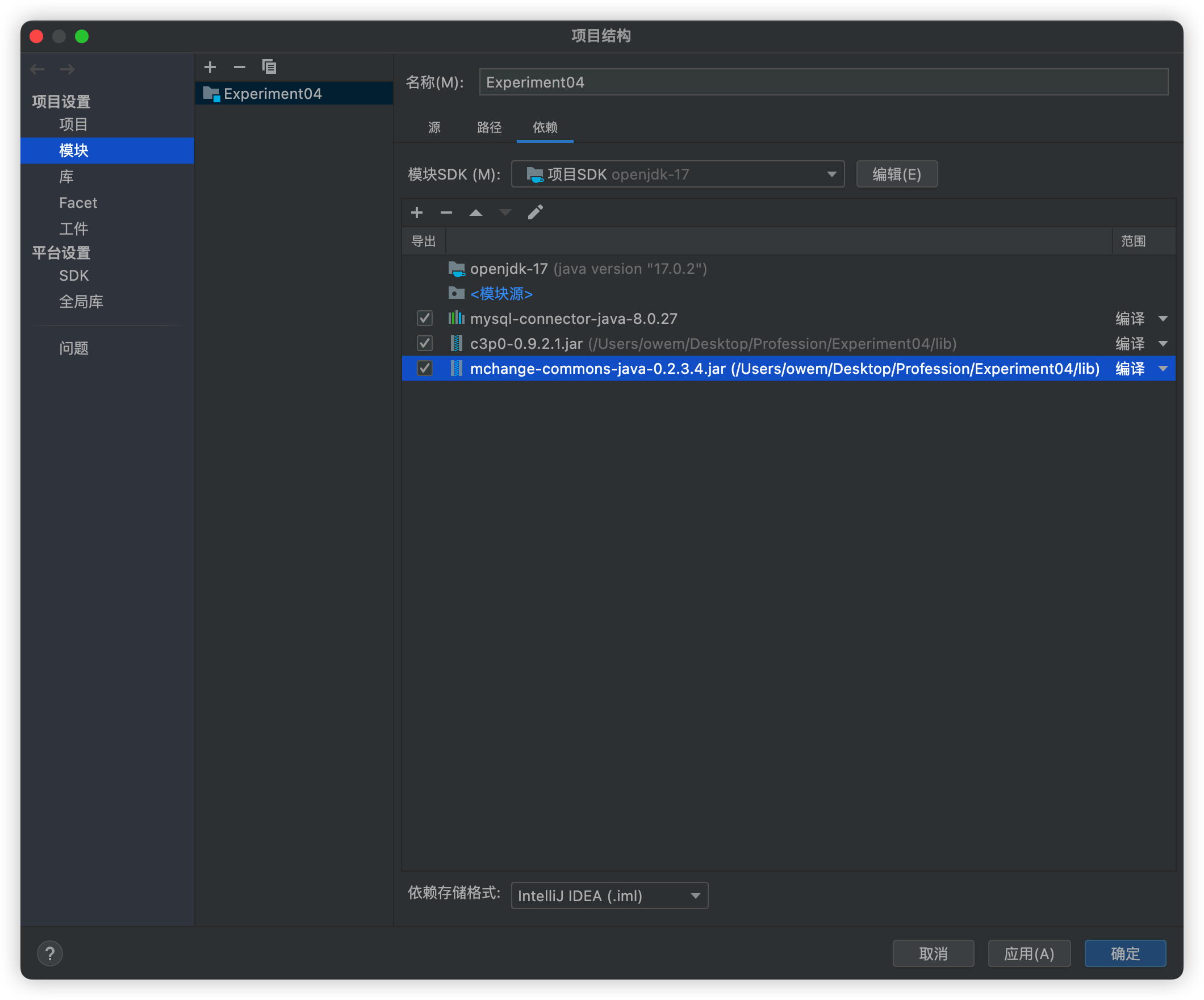Click the Experiment04 module folder icon

click(212, 94)
